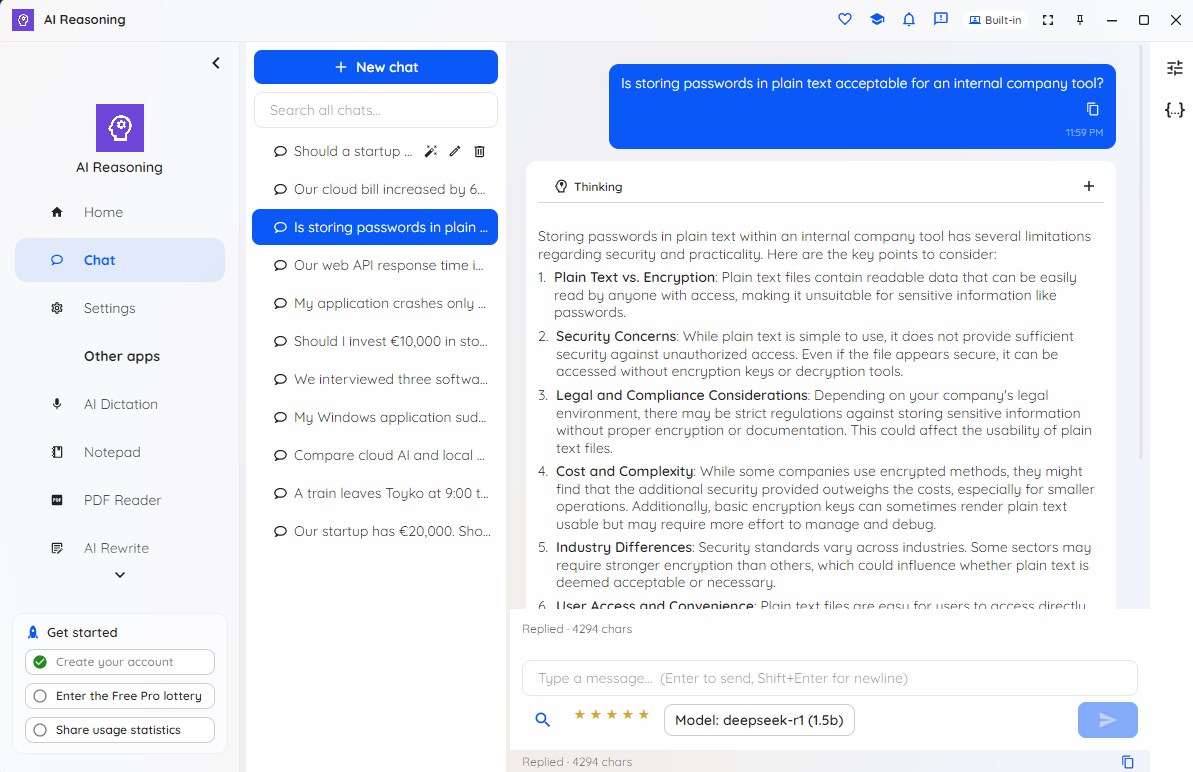Open chat 'A train leaves Toyko at 9:00 t...'
Image resolution: width=1193 pixels, height=772 pixels.
point(376,494)
